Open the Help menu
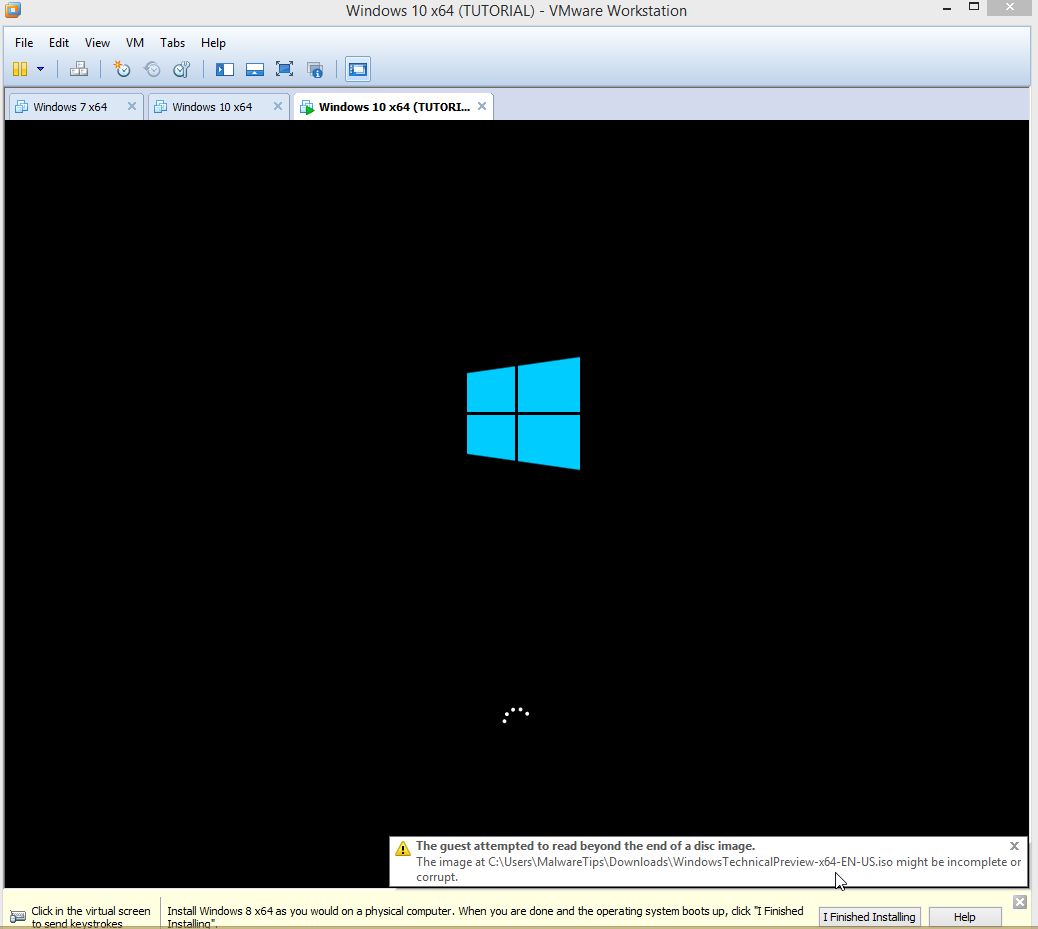The height and width of the screenshot is (929, 1038). pos(213,42)
